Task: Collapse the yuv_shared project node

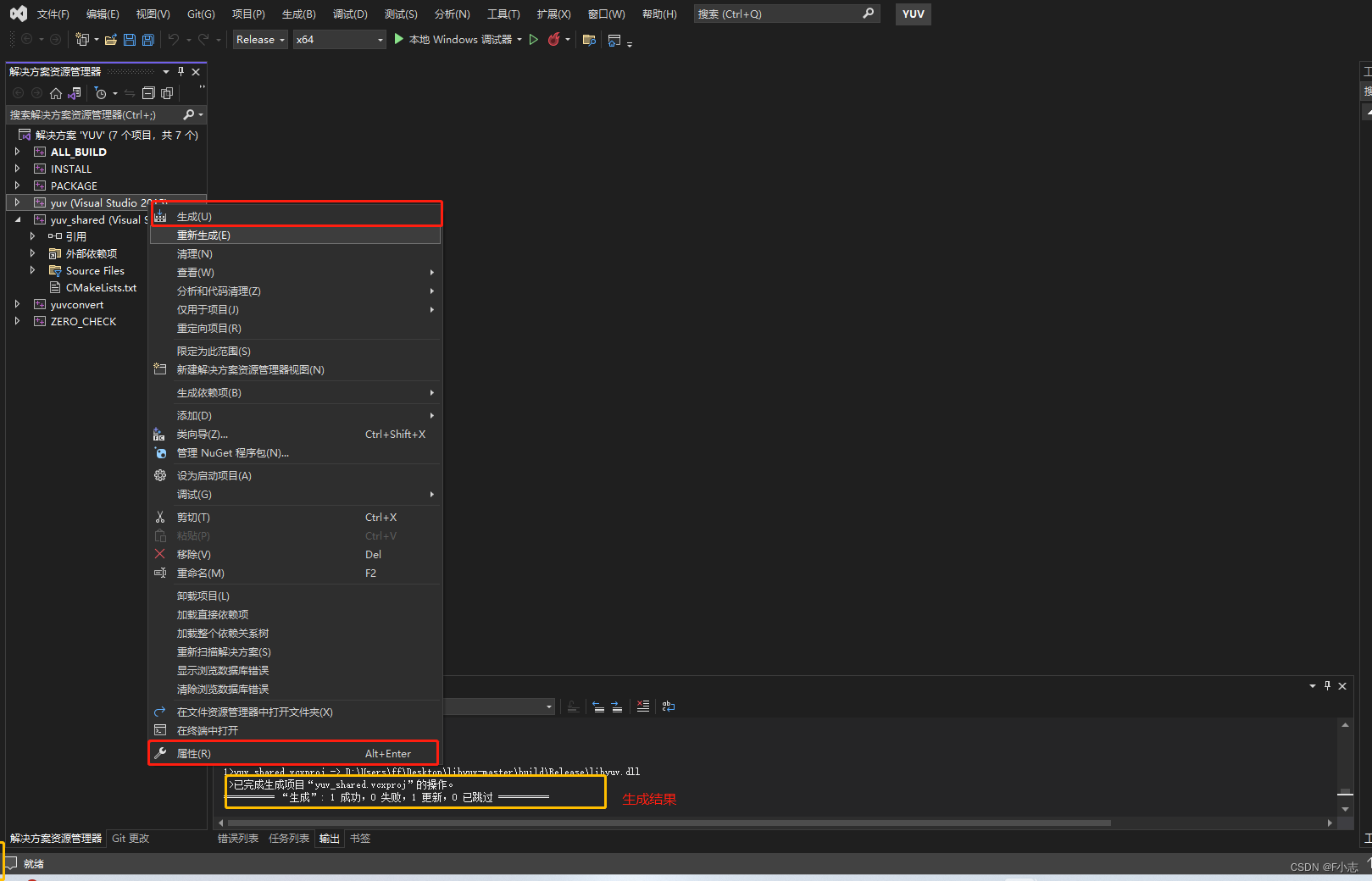Action: [x=17, y=219]
